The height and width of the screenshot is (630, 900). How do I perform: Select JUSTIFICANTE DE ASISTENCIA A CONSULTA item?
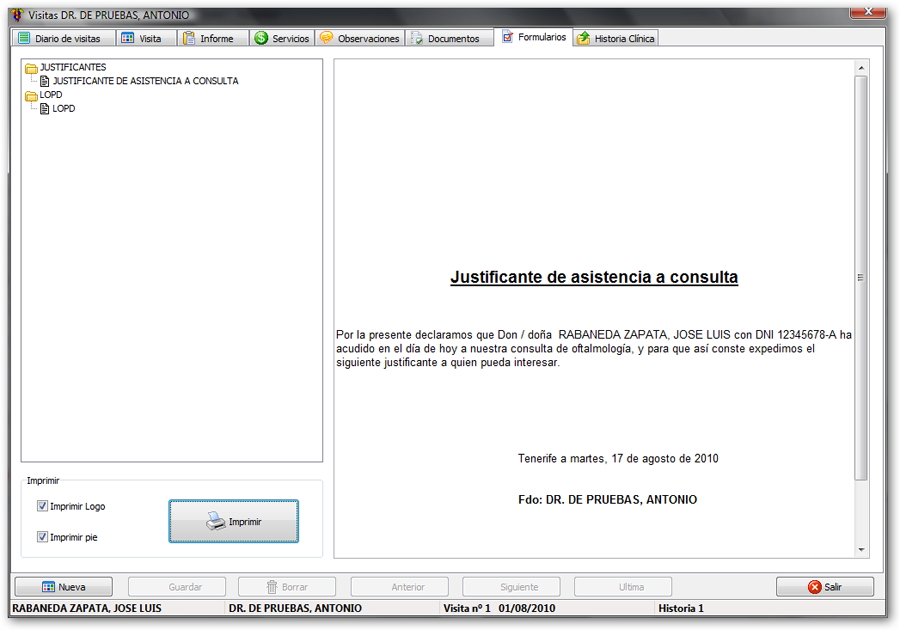[145, 81]
